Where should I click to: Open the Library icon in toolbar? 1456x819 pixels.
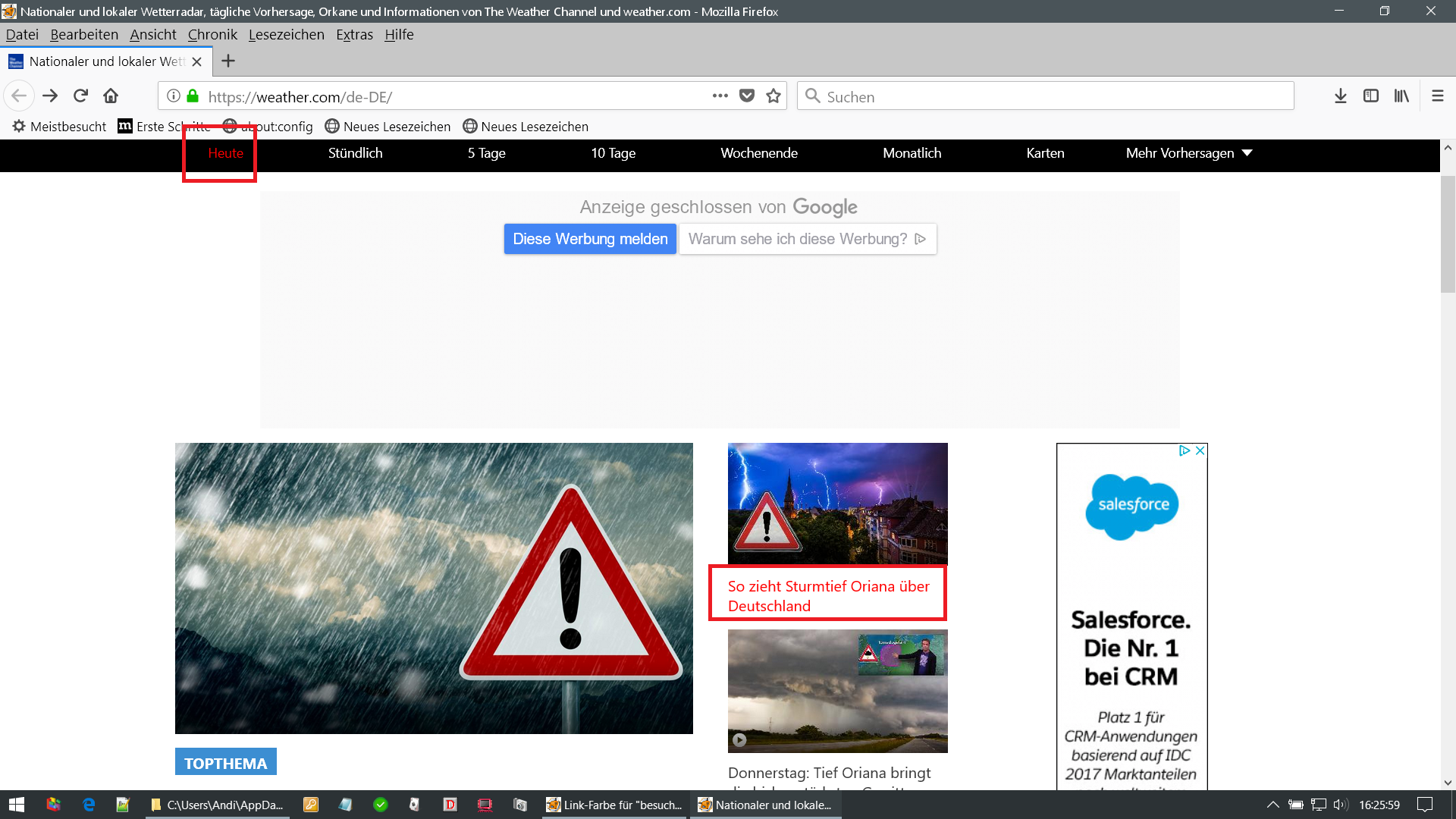point(1401,96)
